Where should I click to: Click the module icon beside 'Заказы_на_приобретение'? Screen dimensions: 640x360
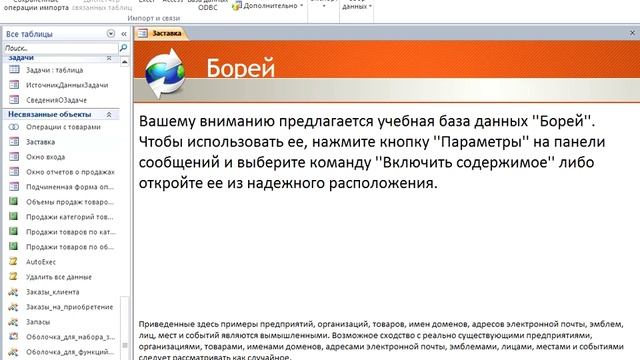[x=13, y=307]
